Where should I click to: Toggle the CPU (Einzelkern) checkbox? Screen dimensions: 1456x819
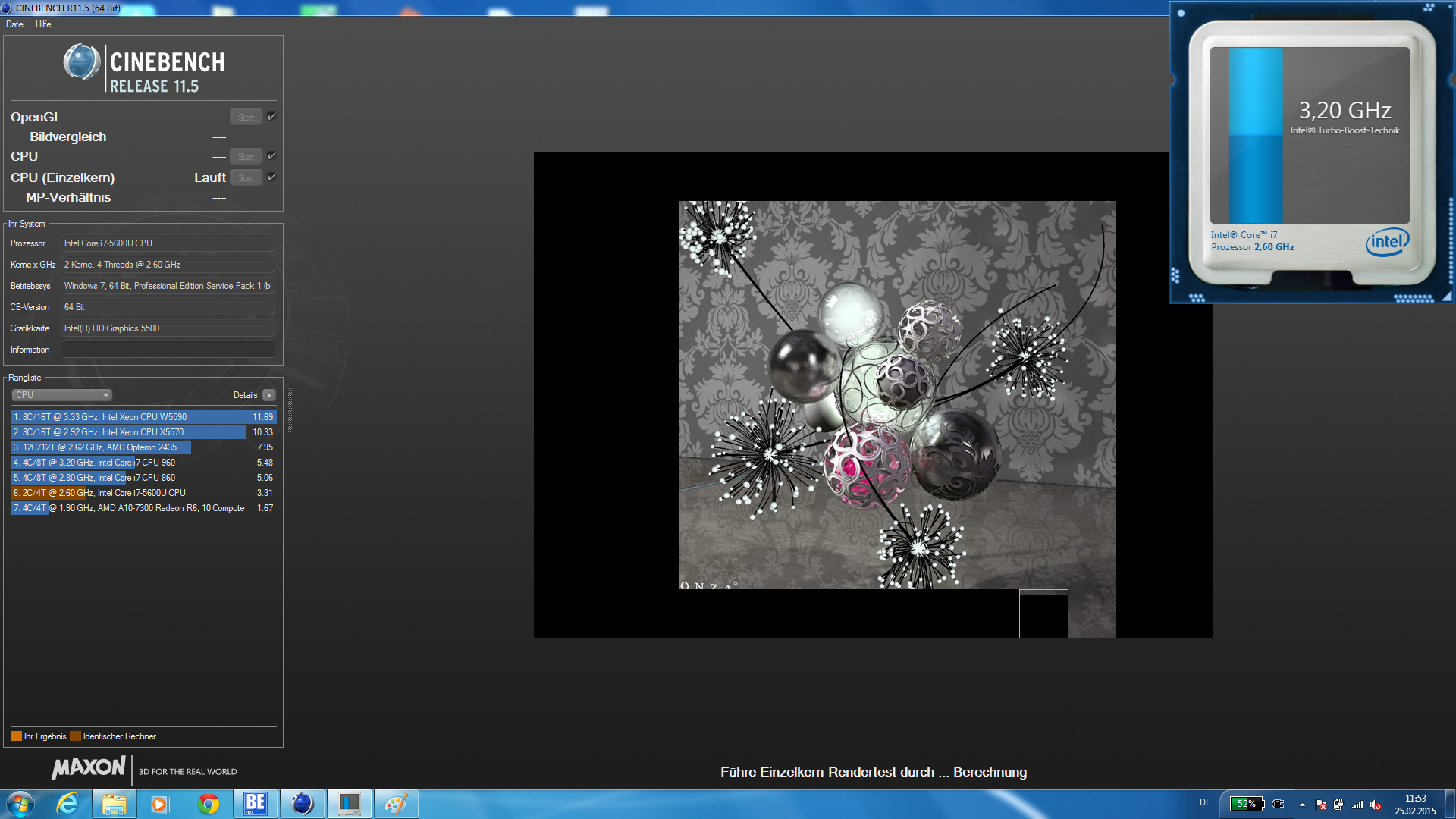271,177
